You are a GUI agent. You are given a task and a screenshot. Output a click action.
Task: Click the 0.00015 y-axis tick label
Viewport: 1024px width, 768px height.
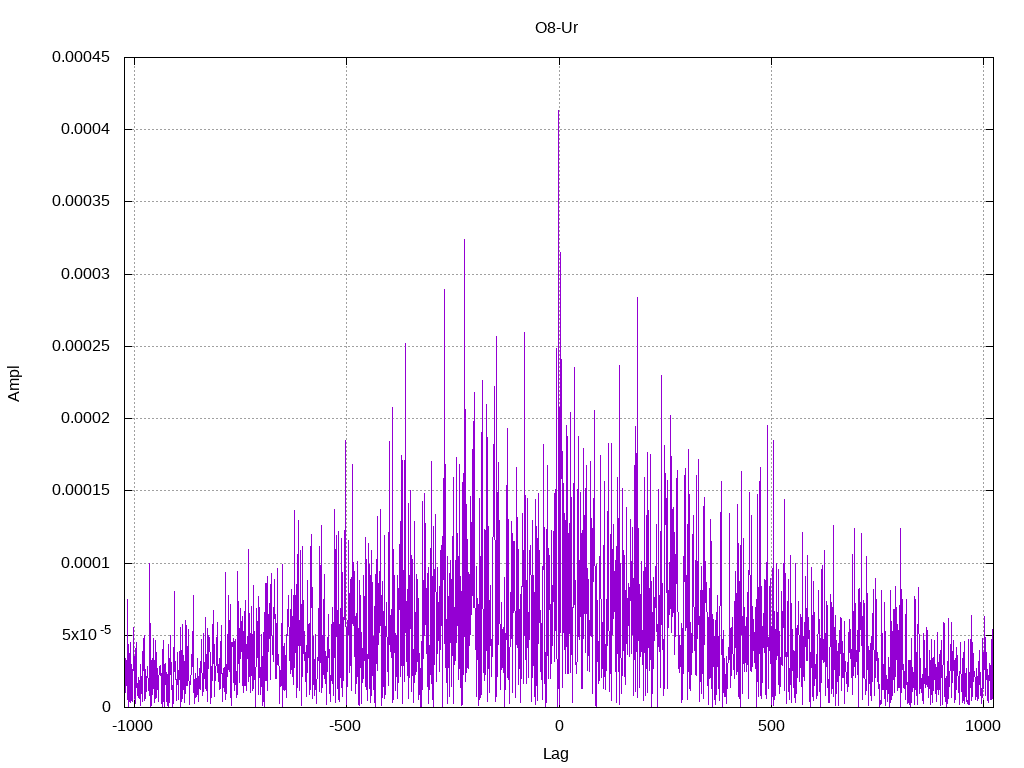(x=81, y=490)
